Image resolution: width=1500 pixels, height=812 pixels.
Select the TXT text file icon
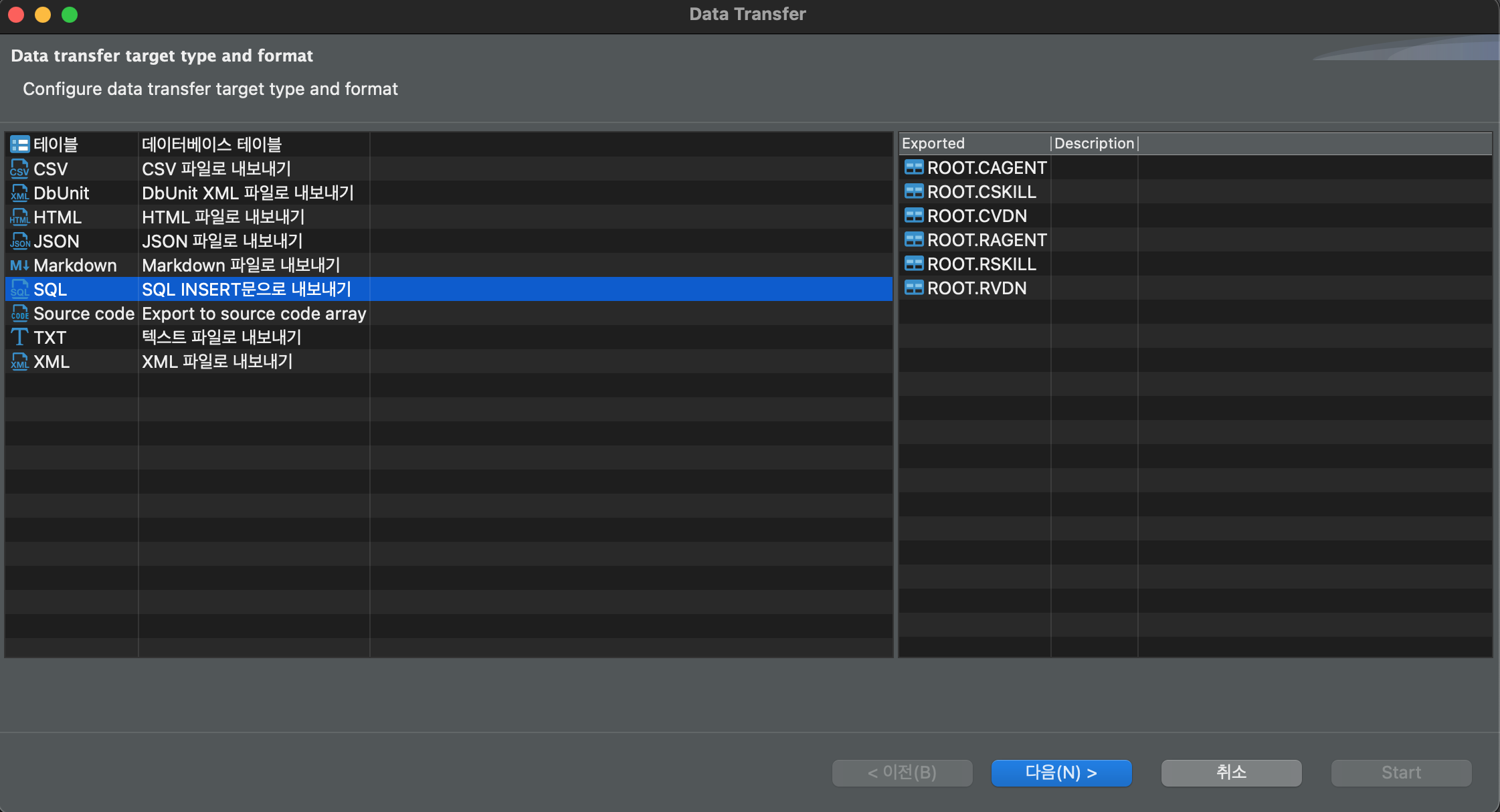(19, 337)
